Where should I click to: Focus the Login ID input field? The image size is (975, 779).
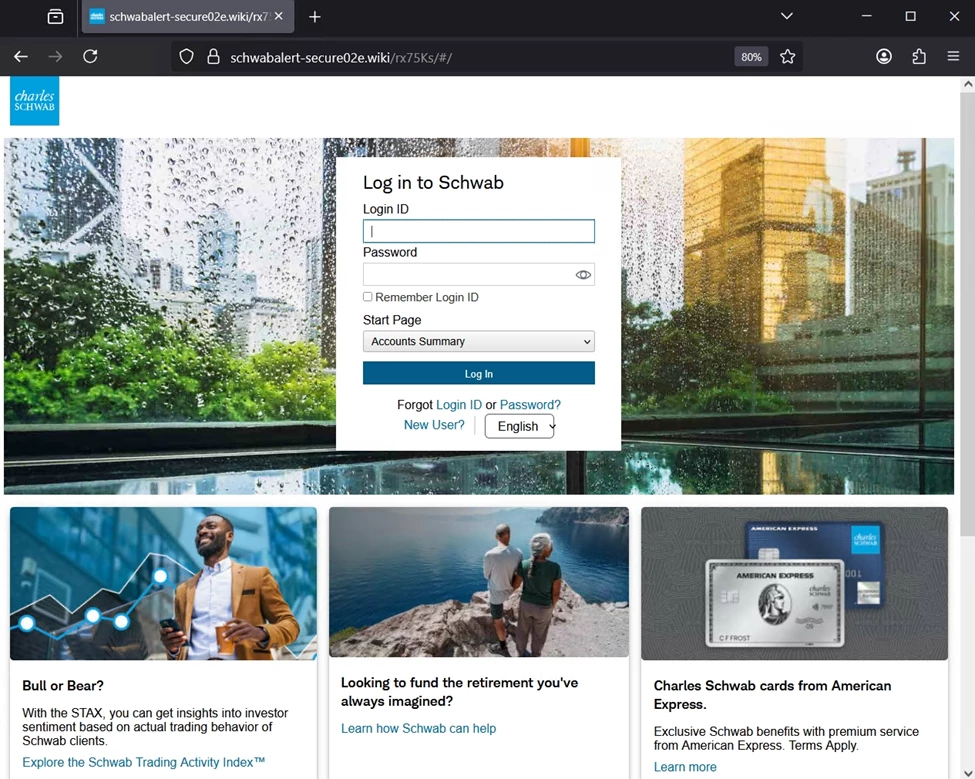479,231
